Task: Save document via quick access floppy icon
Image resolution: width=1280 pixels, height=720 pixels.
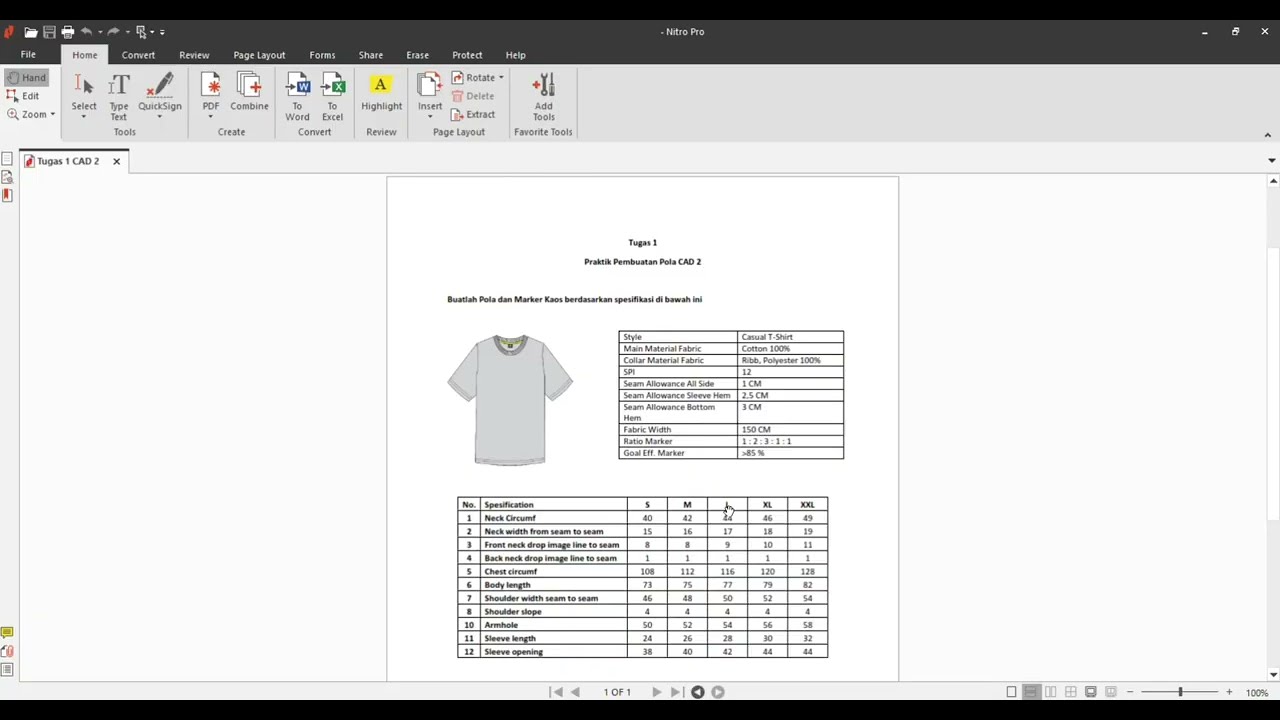Action: click(x=49, y=32)
